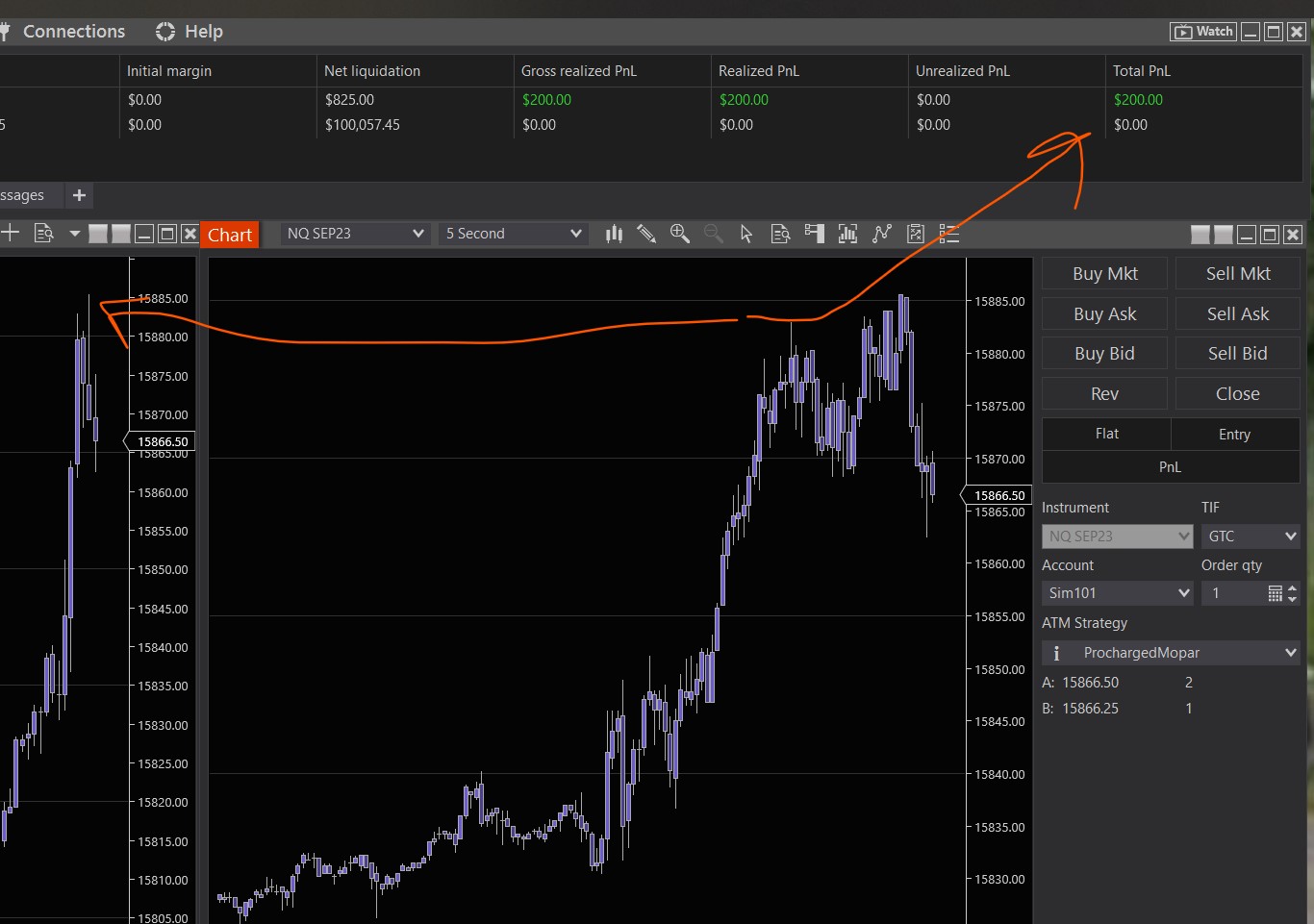This screenshot has height=924, width=1314.
Task: Click the Sell Ask button
Action: coord(1237,314)
